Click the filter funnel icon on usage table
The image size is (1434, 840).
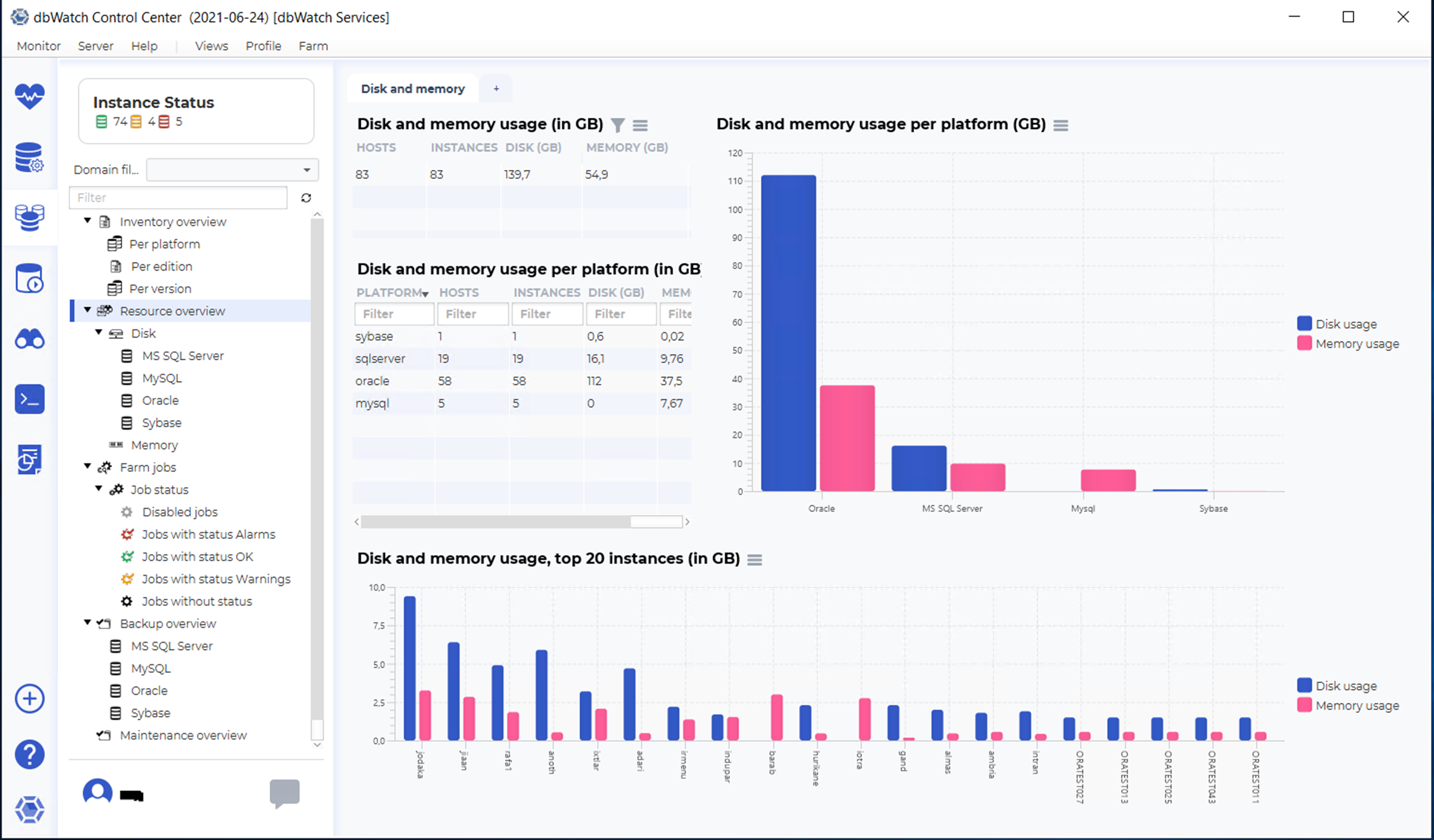coord(617,125)
